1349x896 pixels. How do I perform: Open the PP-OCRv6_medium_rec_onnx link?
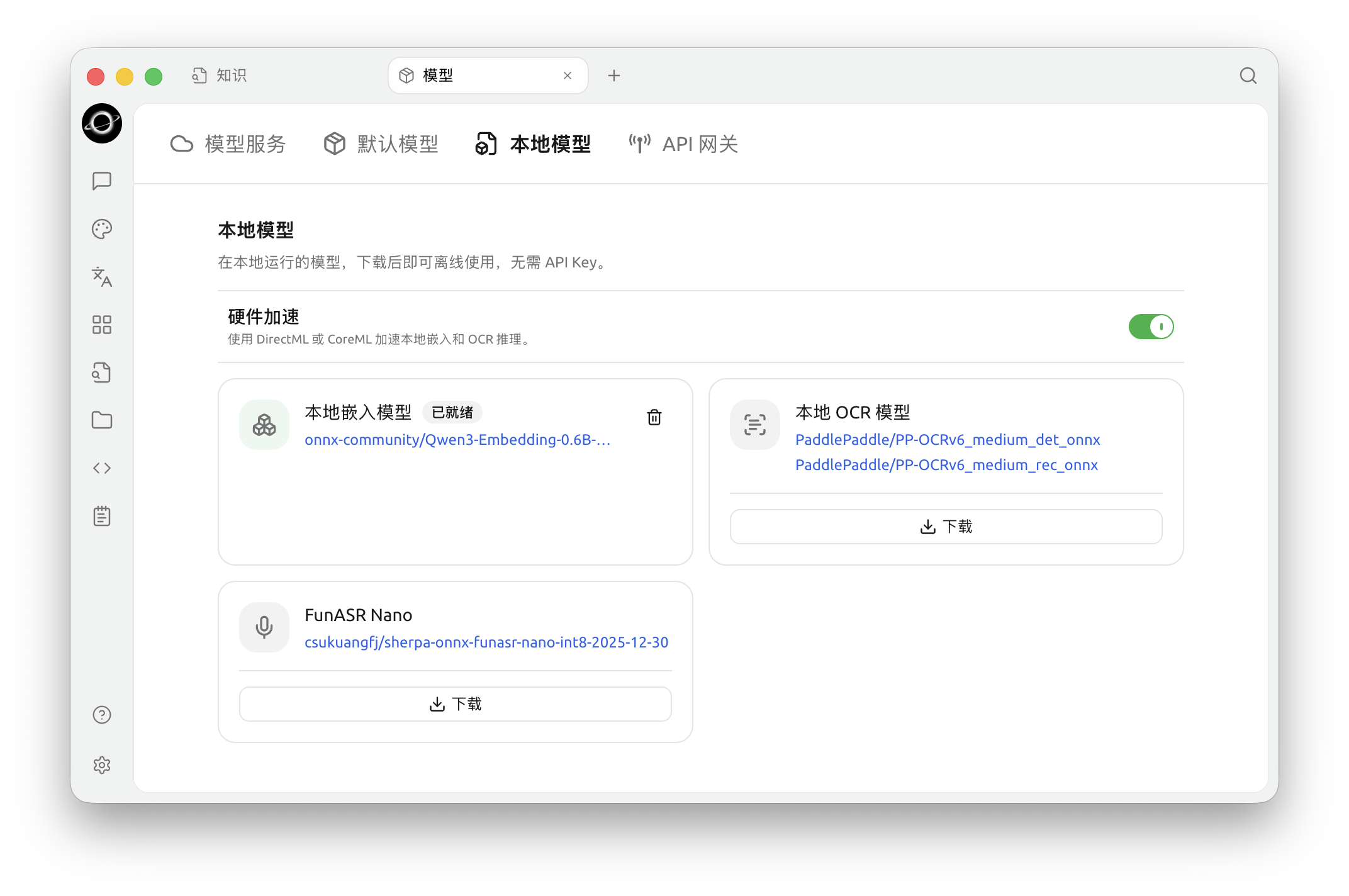[x=946, y=465]
